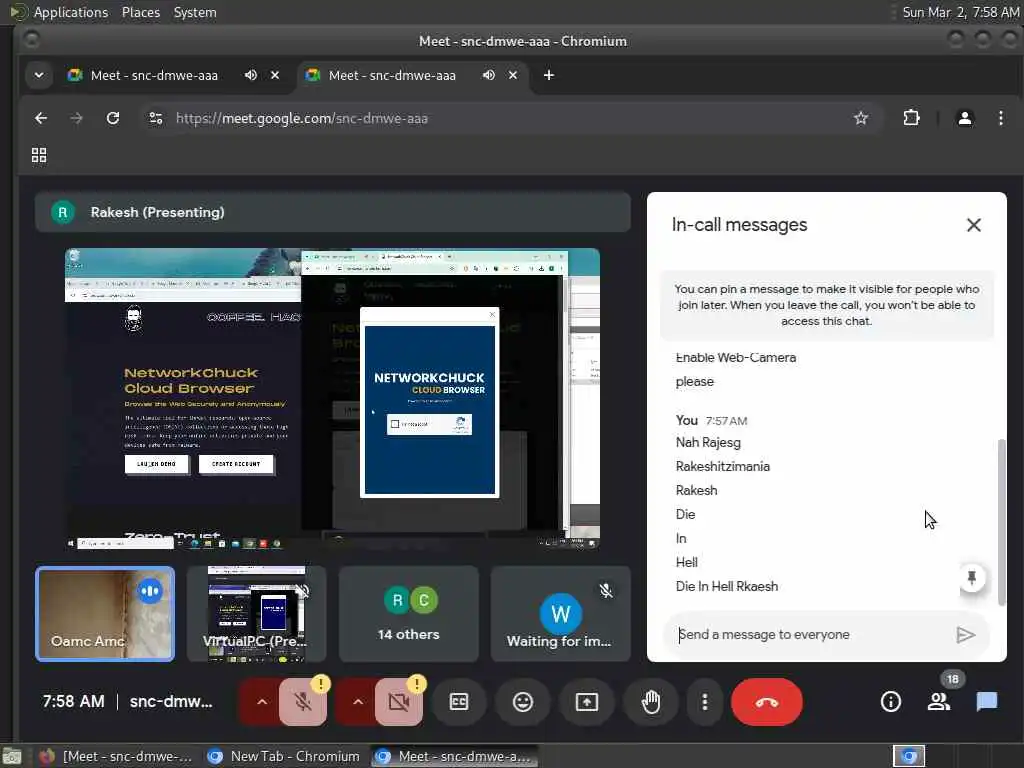Mute audio on the second Meet tab
This screenshot has width=1024, height=768.
coord(488,75)
